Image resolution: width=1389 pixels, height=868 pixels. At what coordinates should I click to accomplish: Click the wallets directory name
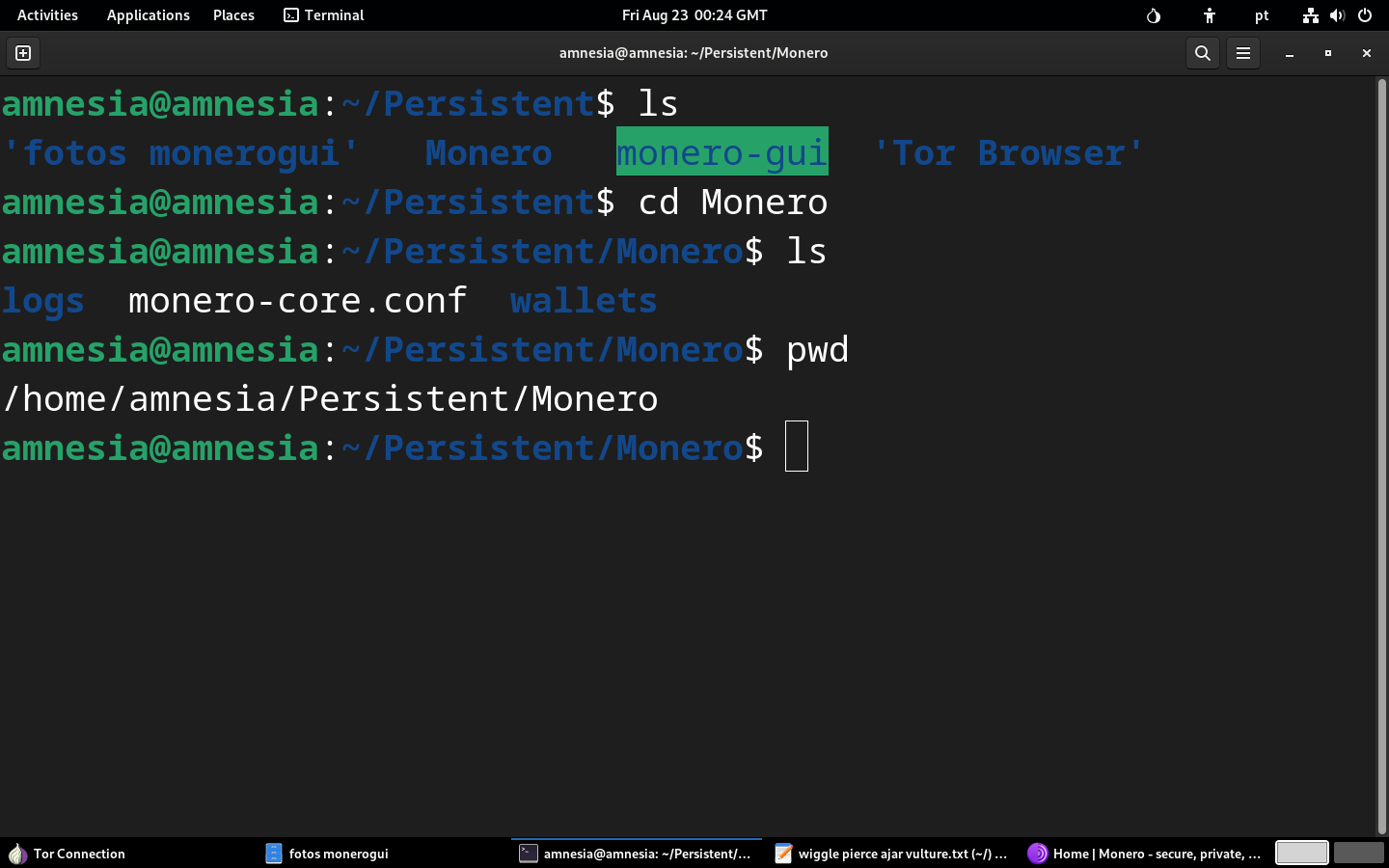pos(584,300)
